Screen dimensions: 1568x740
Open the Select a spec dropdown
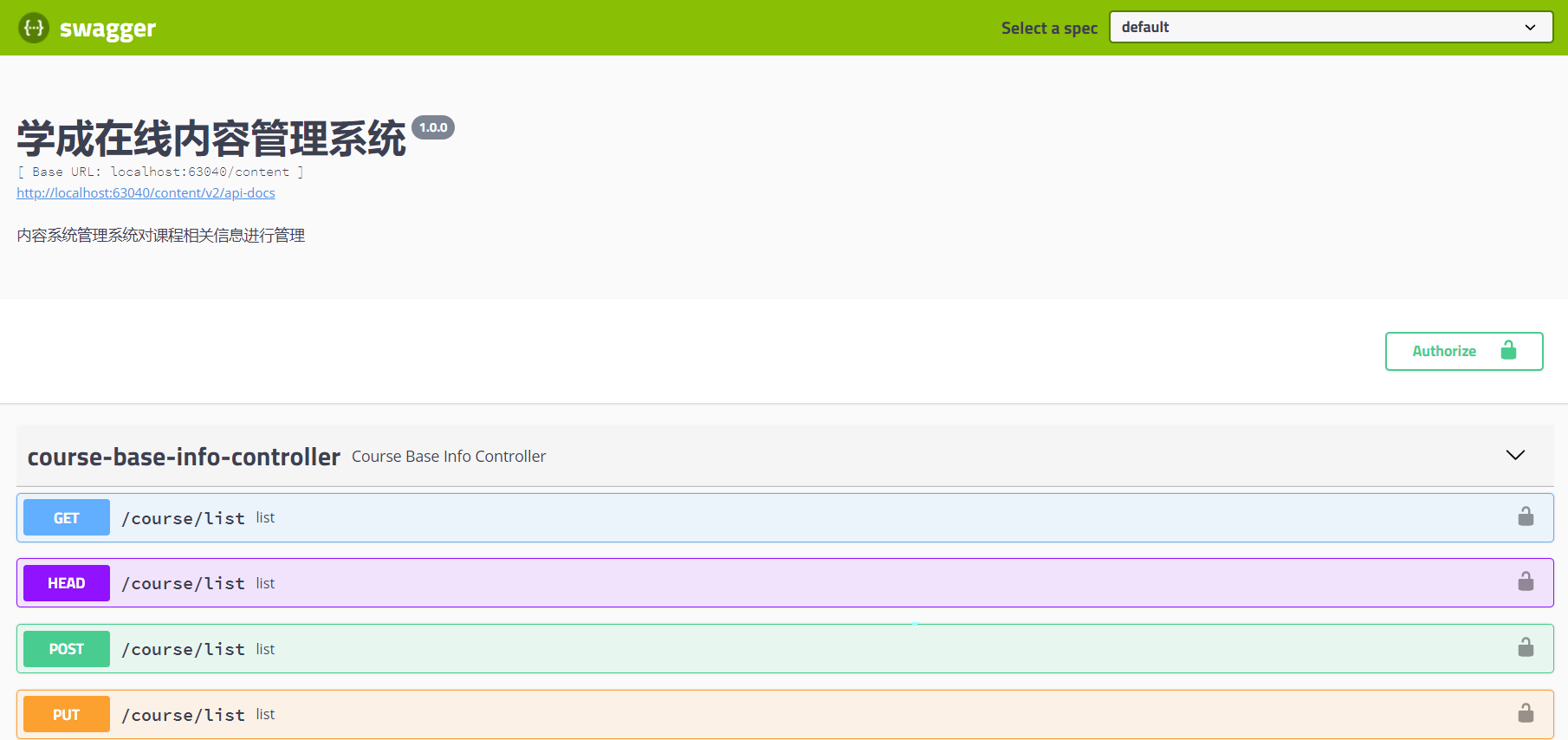(x=1331, y=27)
